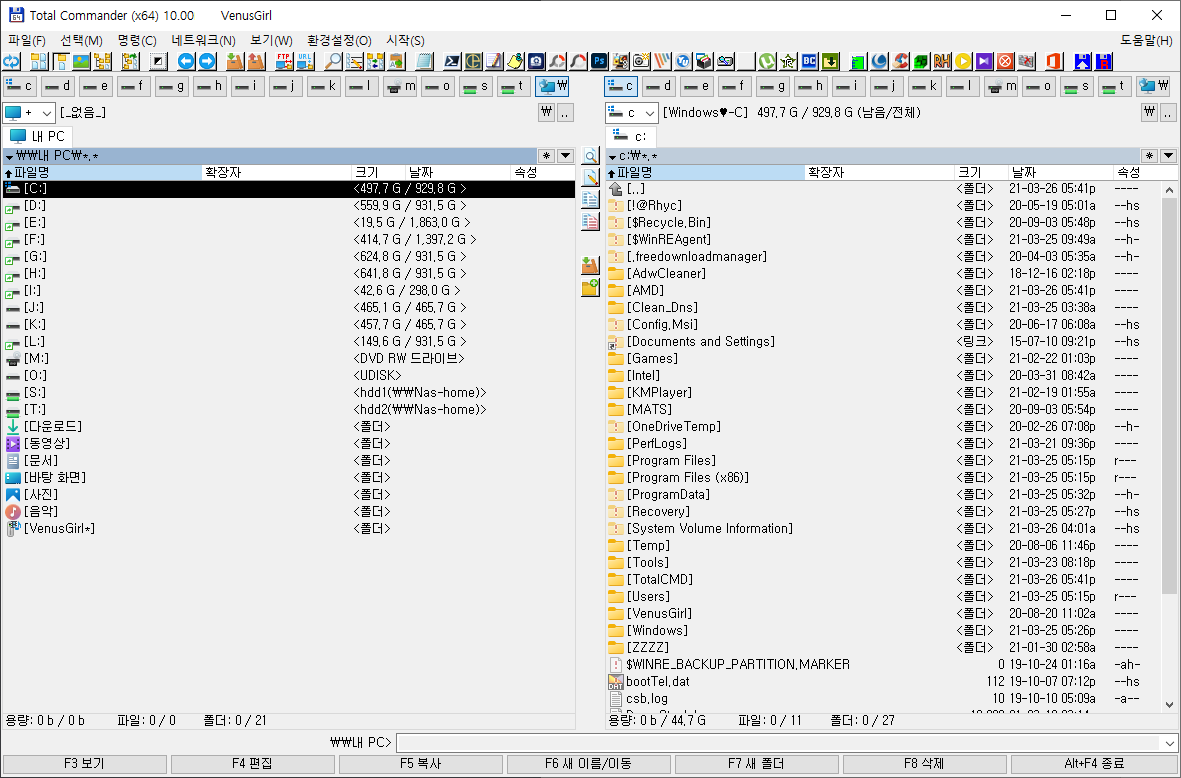Click the F4 편집 button
This screenshot has width=1181, height=778.
[x=252, y=764]
